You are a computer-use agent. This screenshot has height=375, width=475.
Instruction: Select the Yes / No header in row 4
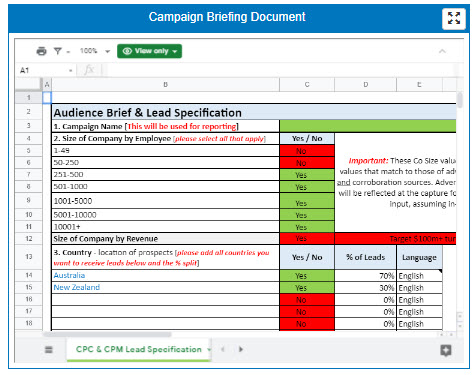coord(307,138)
